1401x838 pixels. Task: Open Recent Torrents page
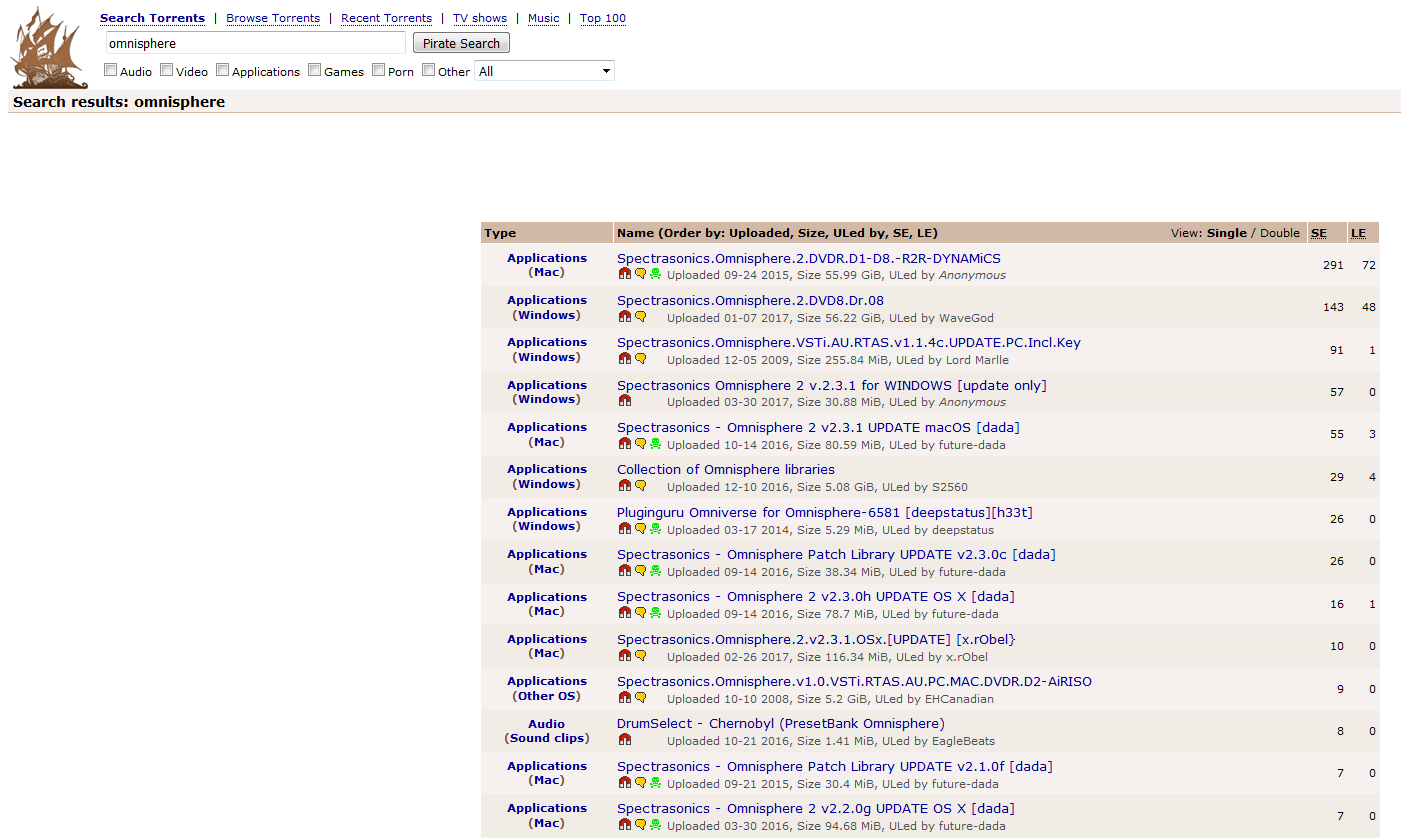[386, 18]
